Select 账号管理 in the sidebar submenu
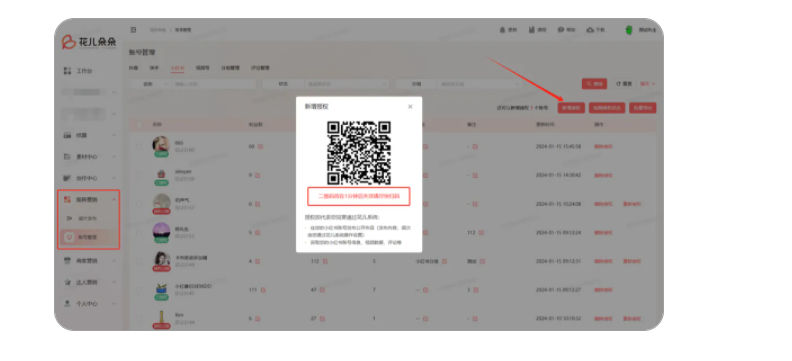Image resolution: width=792 pixels, height=361 pixels. coord(89,237)
